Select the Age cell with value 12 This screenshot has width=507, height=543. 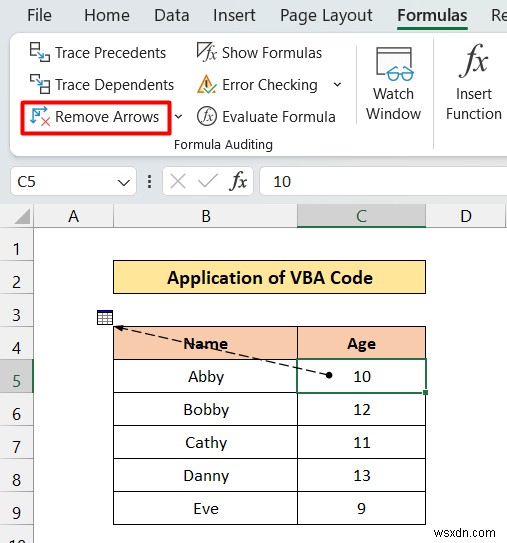click(x=362, y=409)
